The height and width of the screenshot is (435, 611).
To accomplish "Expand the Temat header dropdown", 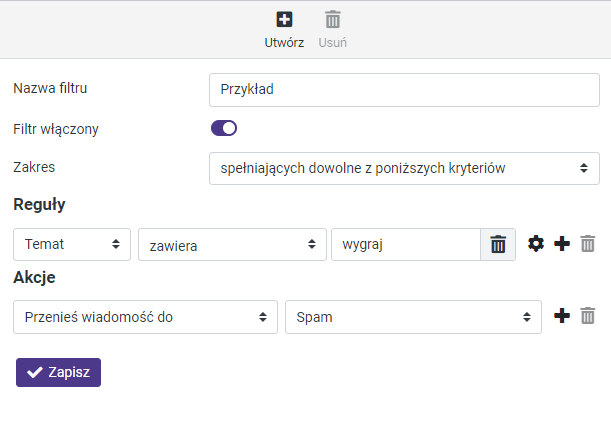I will coord(72,244).
